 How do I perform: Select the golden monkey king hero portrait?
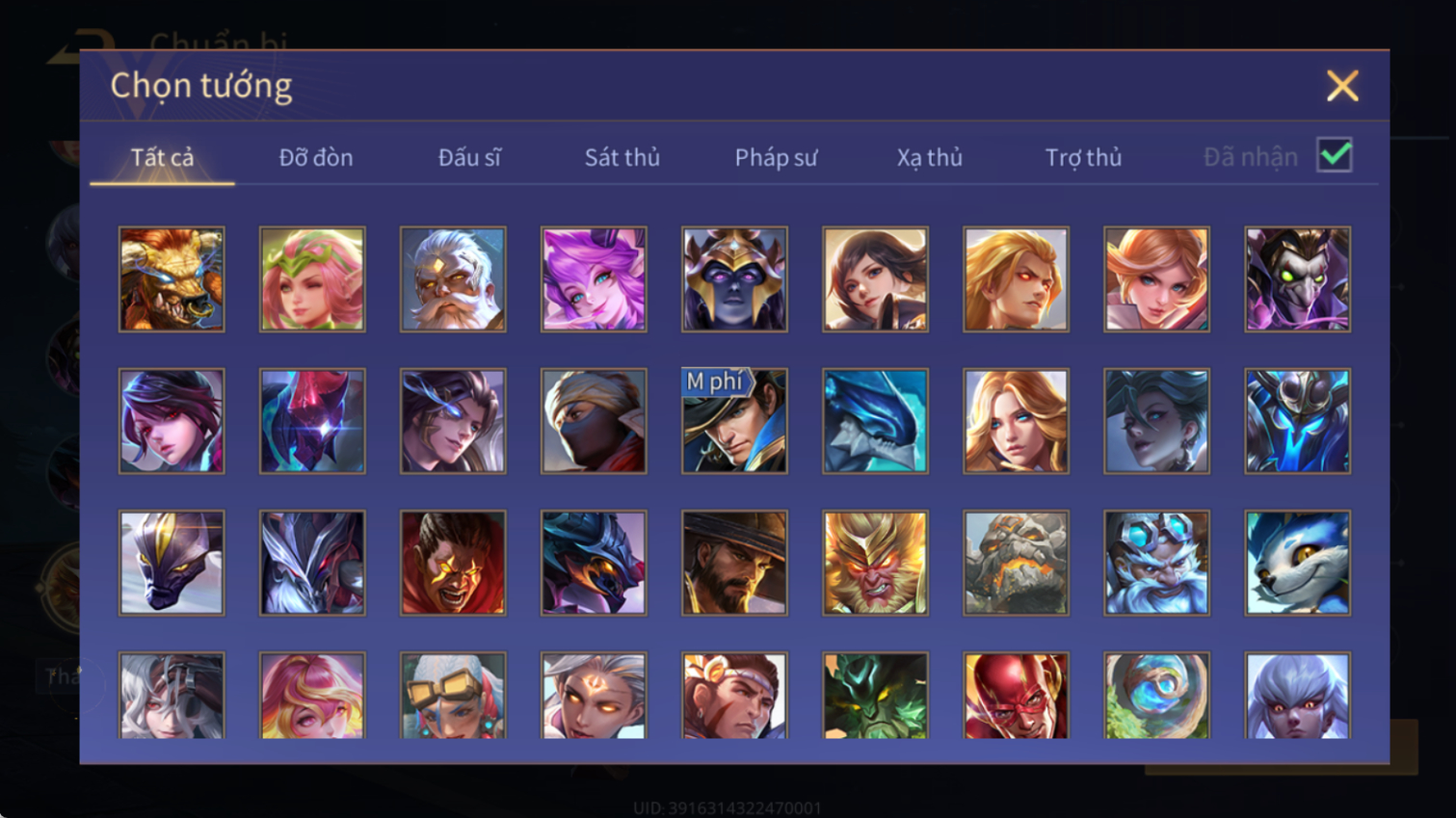click(875, 563)
